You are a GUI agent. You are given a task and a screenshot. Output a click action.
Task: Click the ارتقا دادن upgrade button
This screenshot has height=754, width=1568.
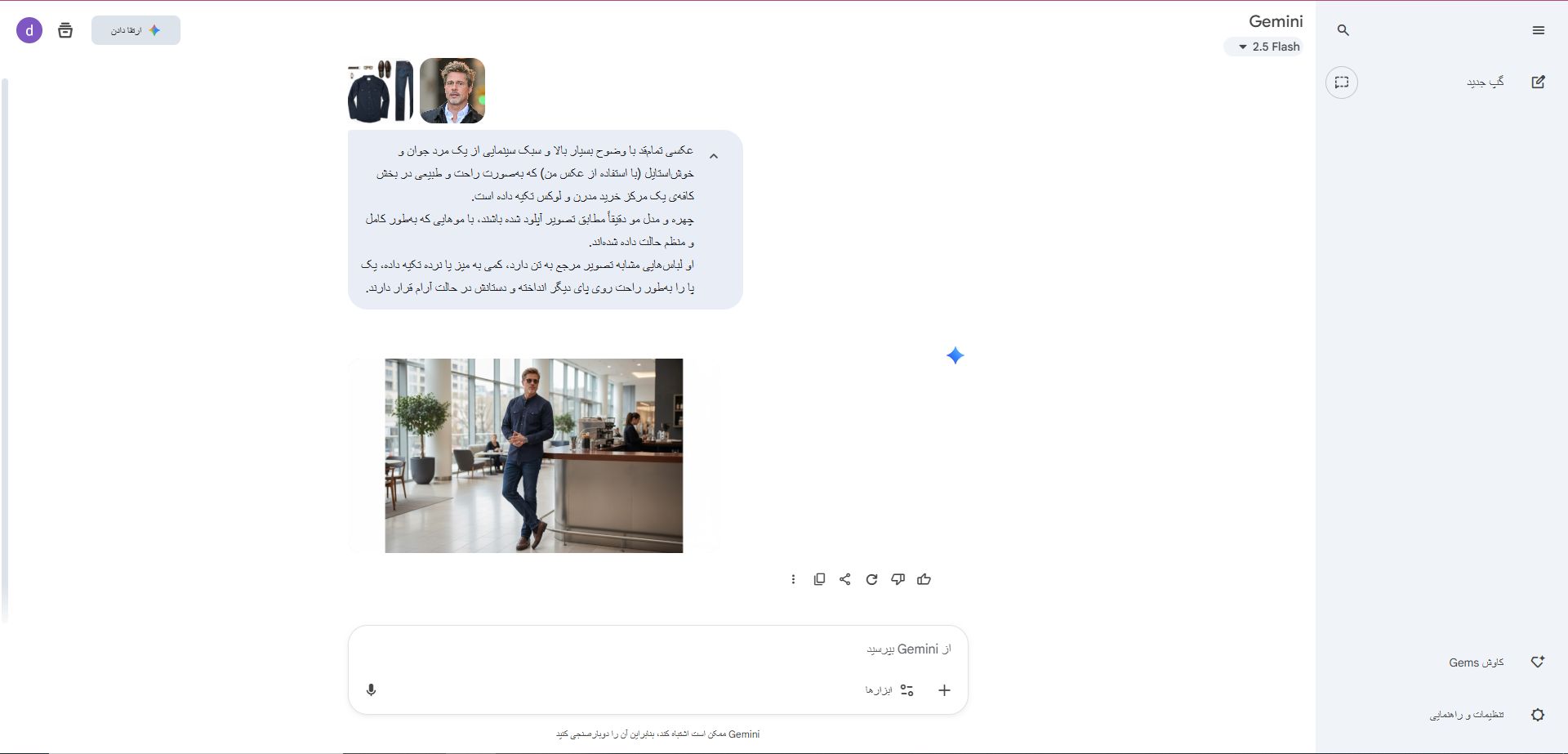[136, 30]
